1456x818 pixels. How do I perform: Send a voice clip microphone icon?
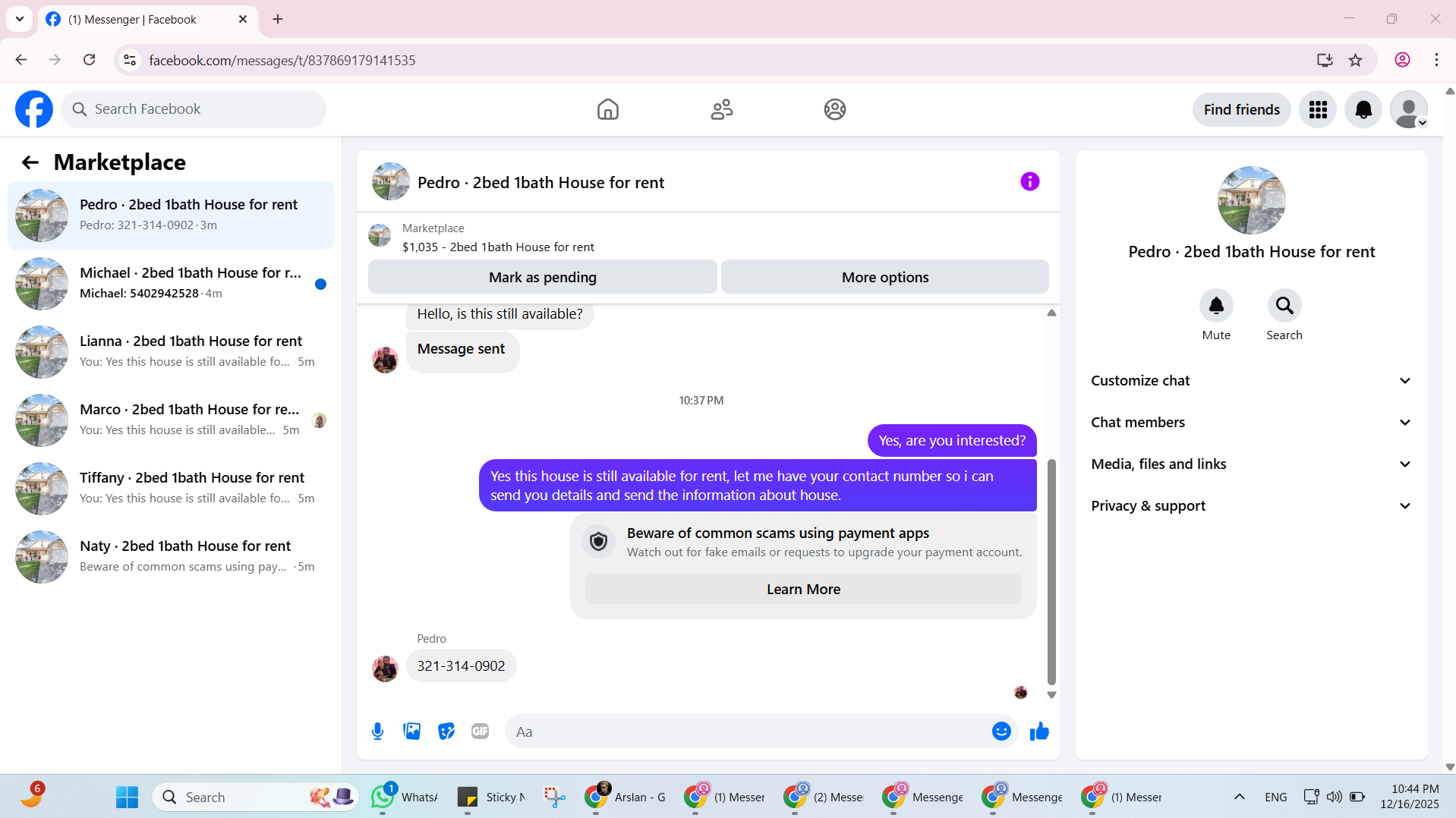(x=377, y=731)
